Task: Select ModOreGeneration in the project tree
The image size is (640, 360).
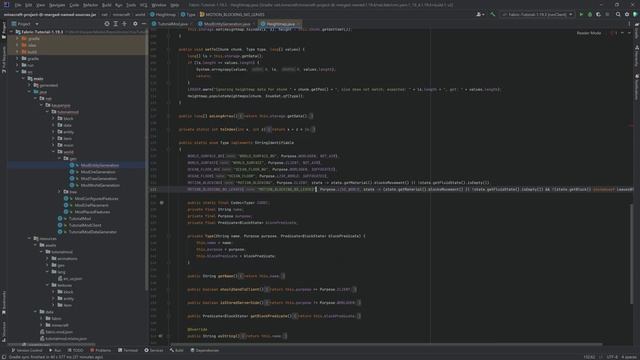Action: (98, 172)
